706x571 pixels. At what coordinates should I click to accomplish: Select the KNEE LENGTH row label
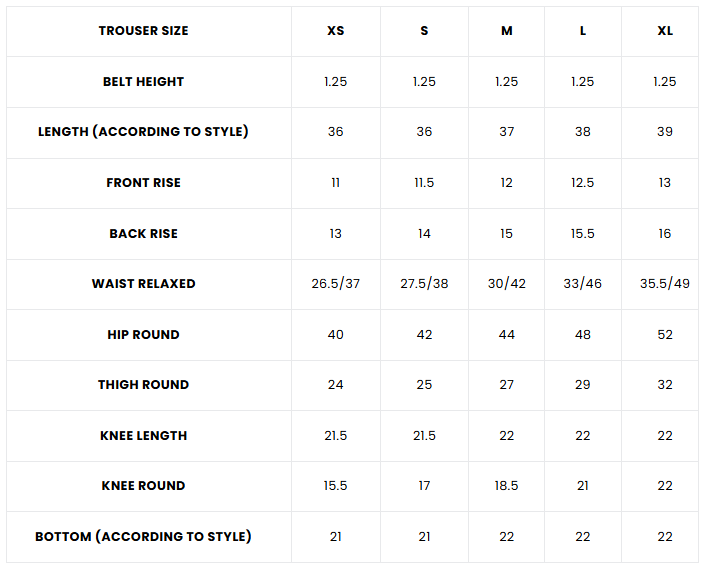coord(143,436)
